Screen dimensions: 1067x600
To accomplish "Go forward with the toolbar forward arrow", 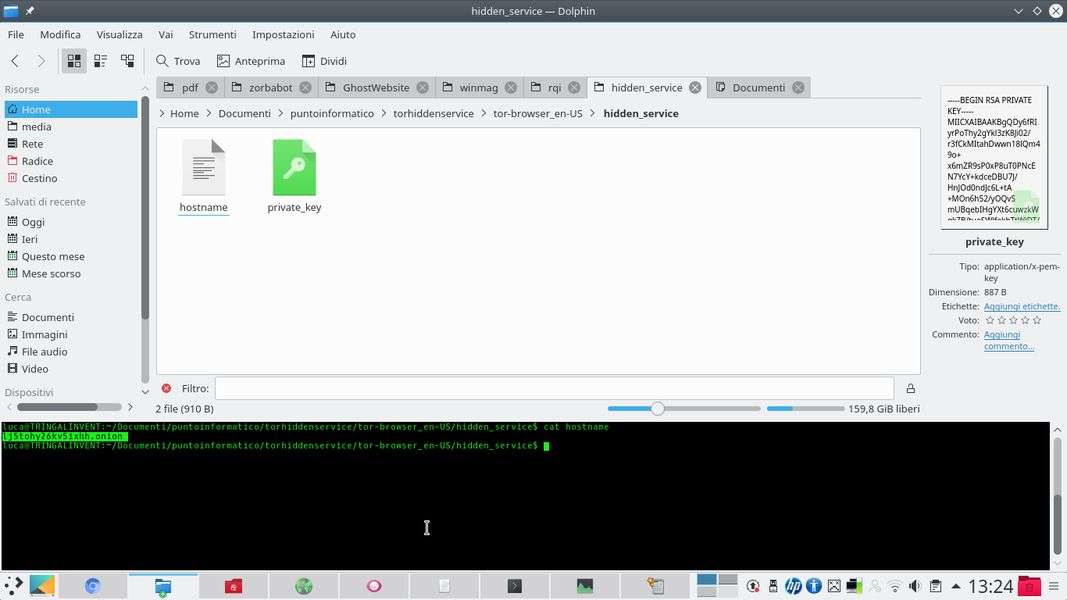I will pos(41,61).
